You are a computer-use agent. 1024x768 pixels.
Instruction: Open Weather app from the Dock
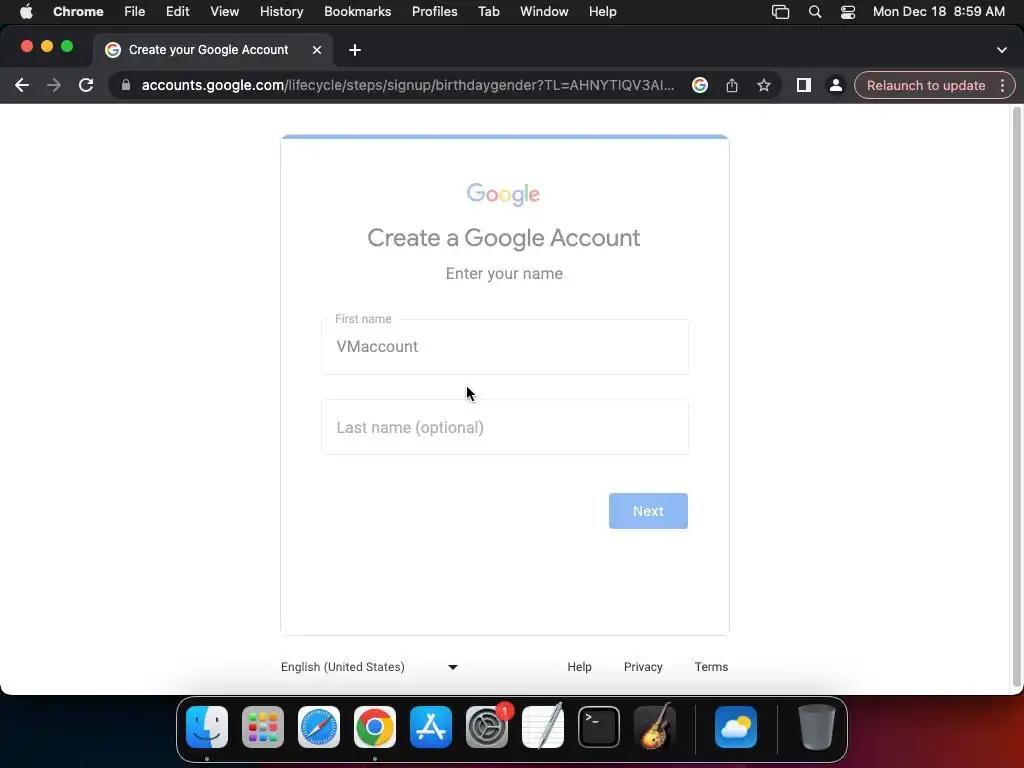pyautogui.click(x=736, y=727)
